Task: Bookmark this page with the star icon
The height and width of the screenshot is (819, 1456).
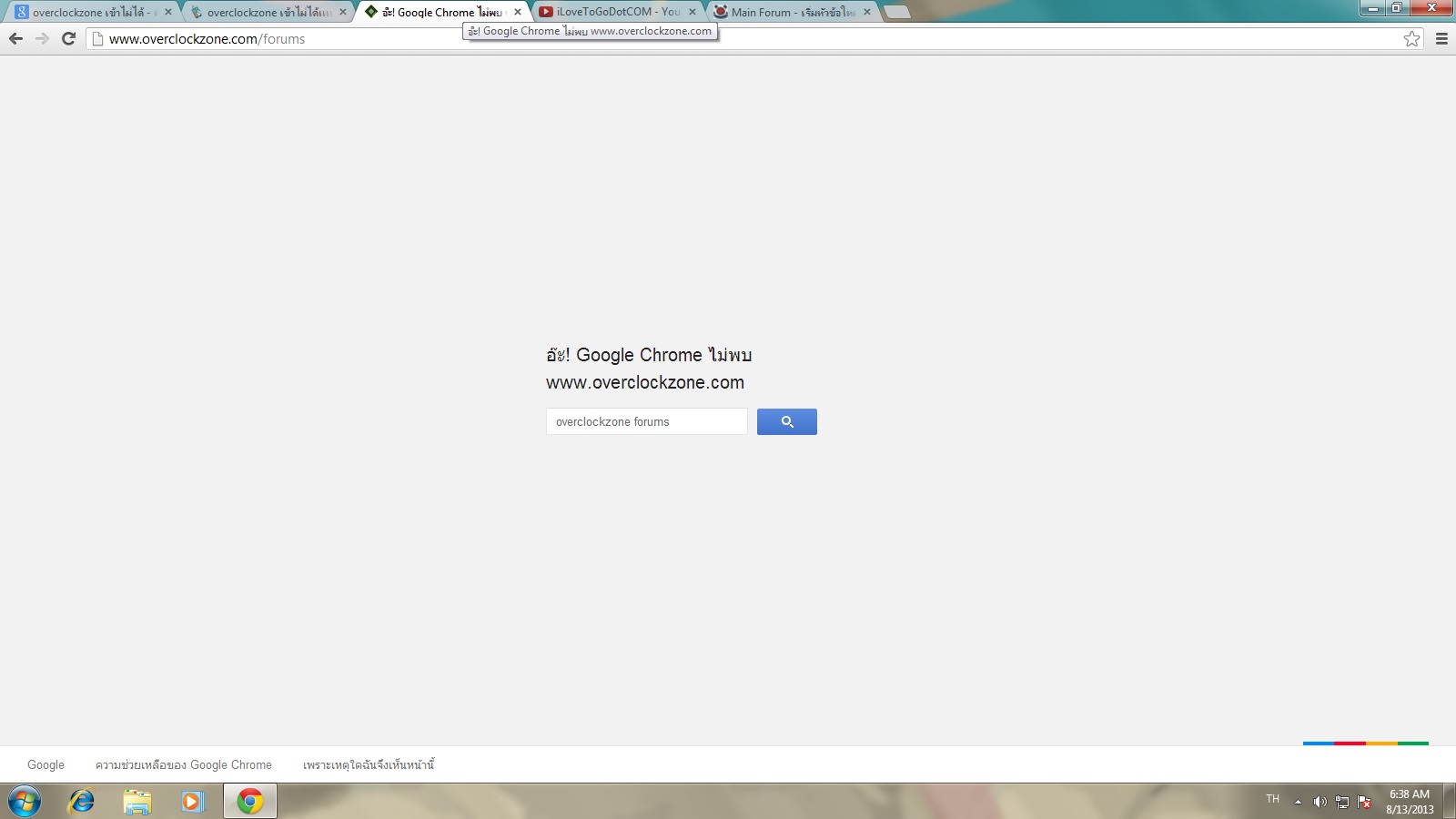Action: (1411, 38)
